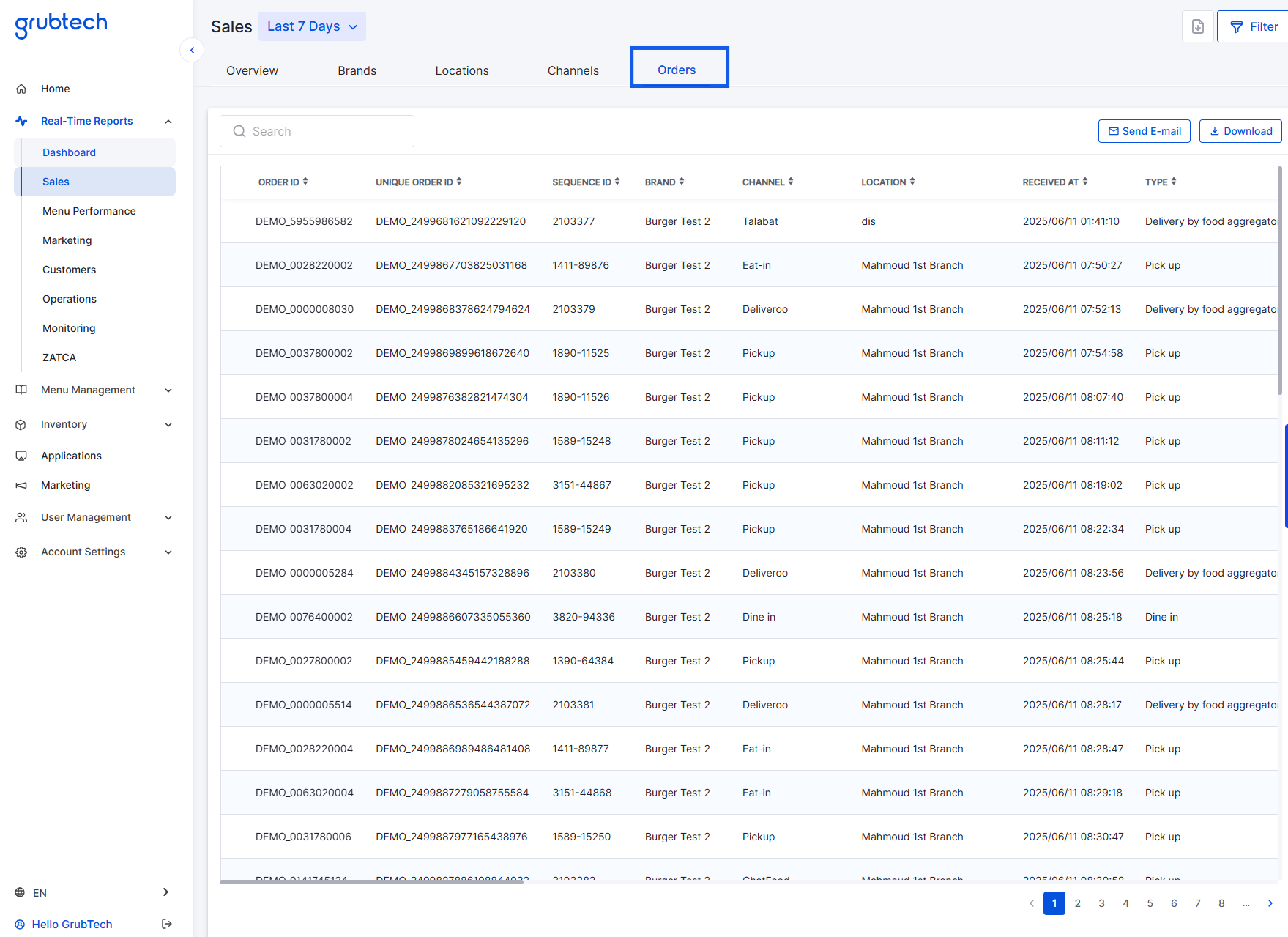Sort by Location column arrows
Image resolution: width=1288 pixels, height=937 pixels.
click(x=912, y=181)
